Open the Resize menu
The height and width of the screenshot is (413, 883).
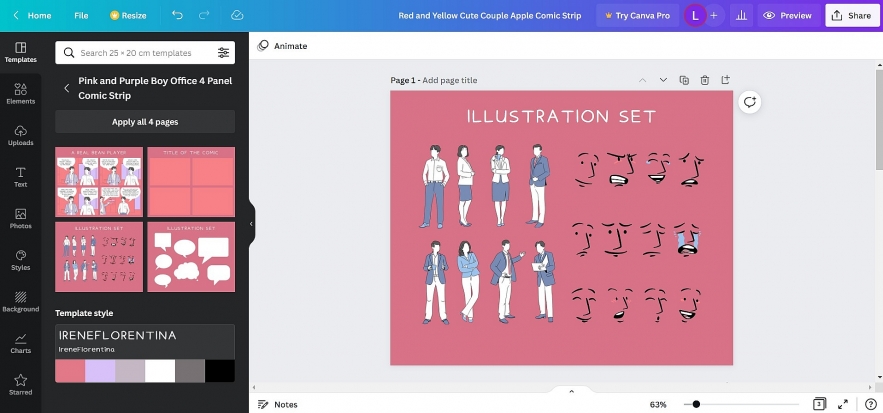pyautogui.click(x=128, y=16)
